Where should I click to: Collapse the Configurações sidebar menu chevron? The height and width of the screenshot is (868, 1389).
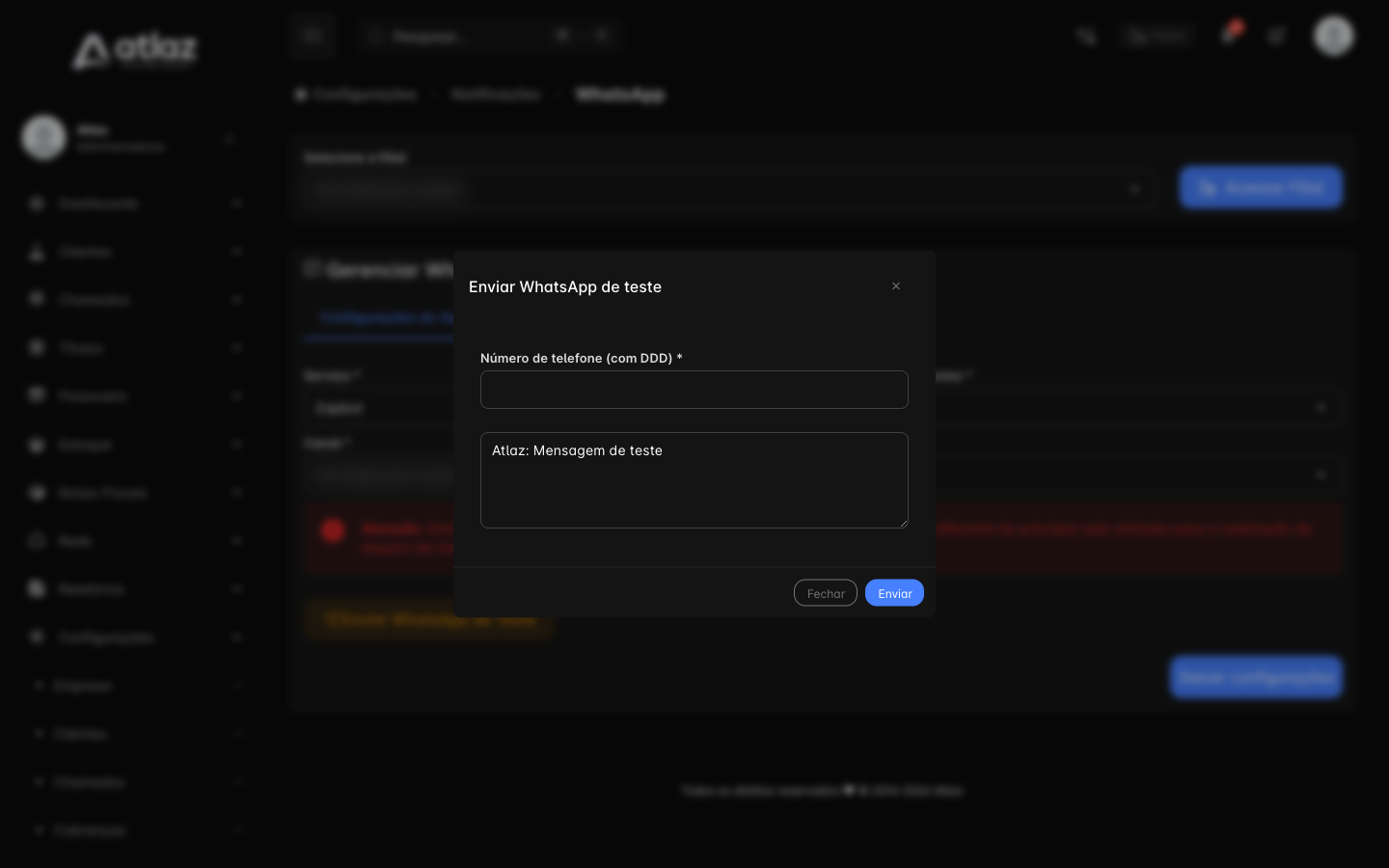pyautogui.click(x=237, y=637)
